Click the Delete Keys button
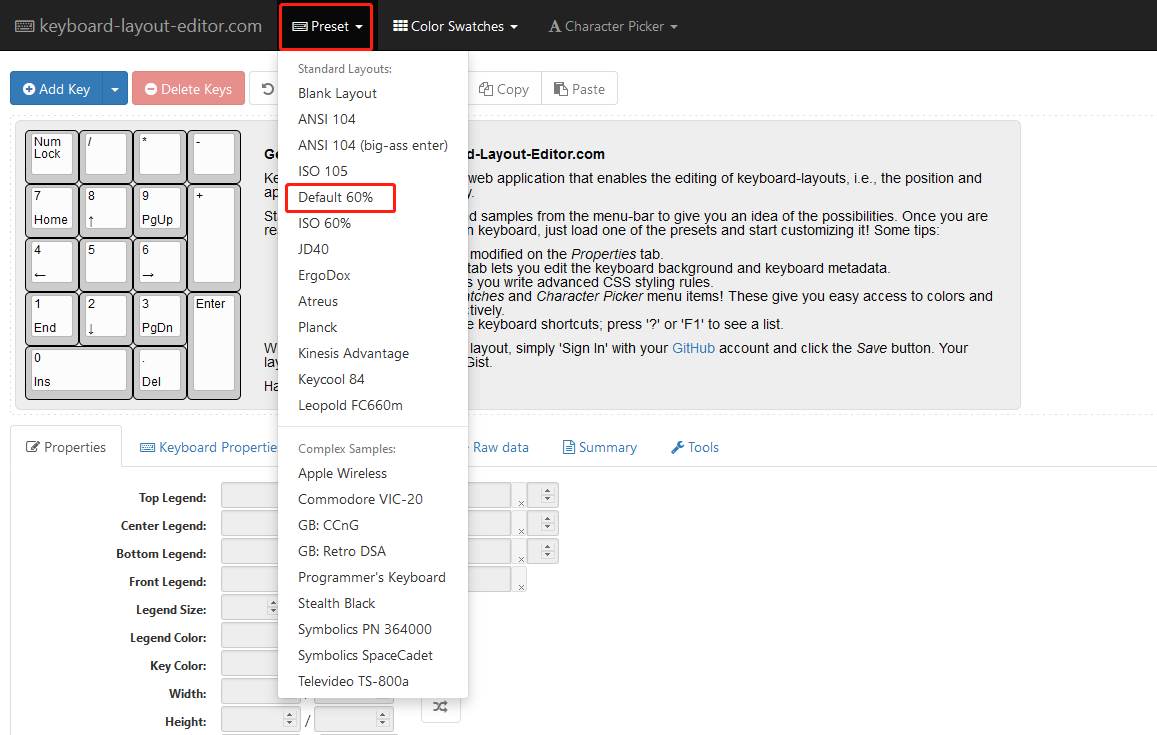This screenshot has height=735, width=1157. coord(188,89)
